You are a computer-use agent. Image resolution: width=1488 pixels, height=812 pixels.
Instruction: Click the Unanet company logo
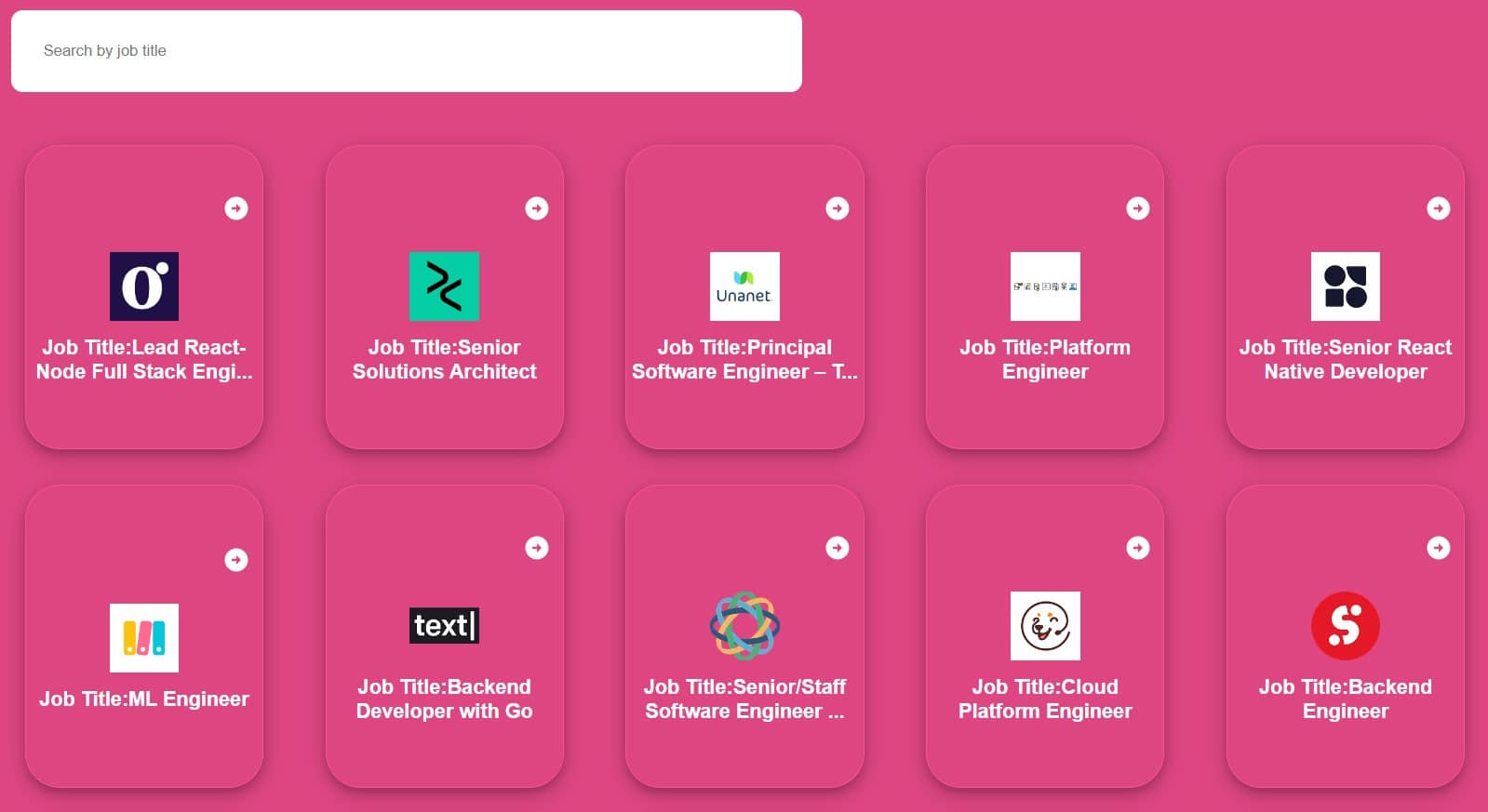[x=744, y=286]
